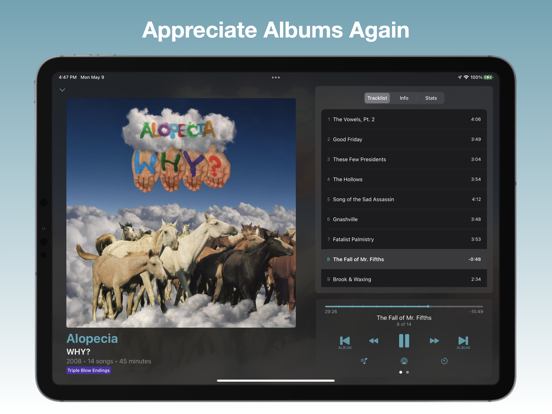
Task: Tap the Triple Blow Endings tag
Action: click(89, 370)
